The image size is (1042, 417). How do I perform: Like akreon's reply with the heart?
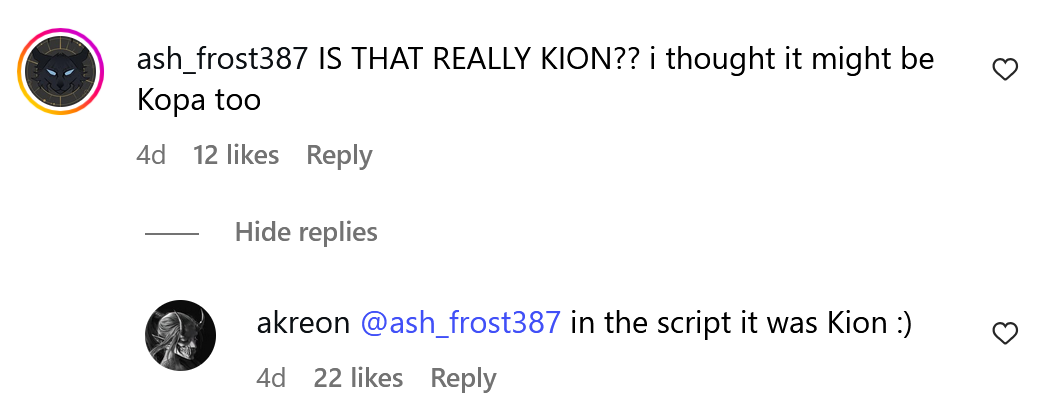point(1004,333)
